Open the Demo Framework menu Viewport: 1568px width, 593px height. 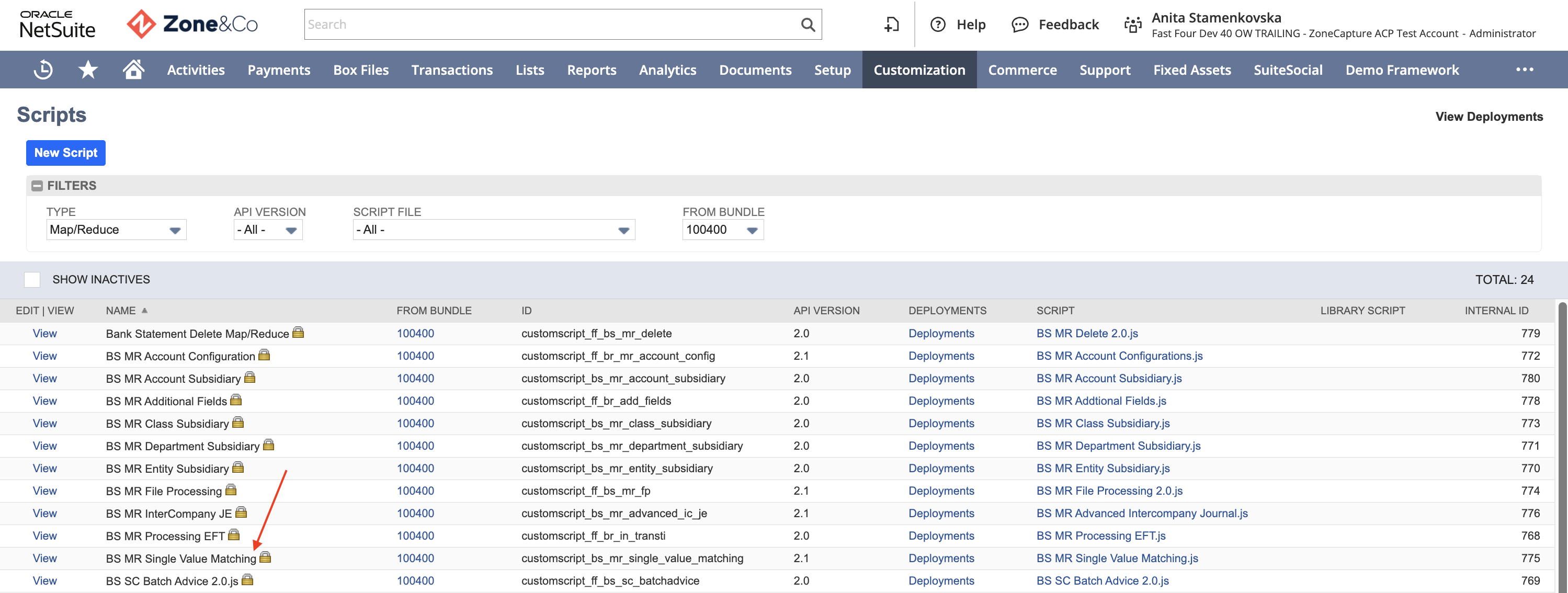tap(1402, 70)
